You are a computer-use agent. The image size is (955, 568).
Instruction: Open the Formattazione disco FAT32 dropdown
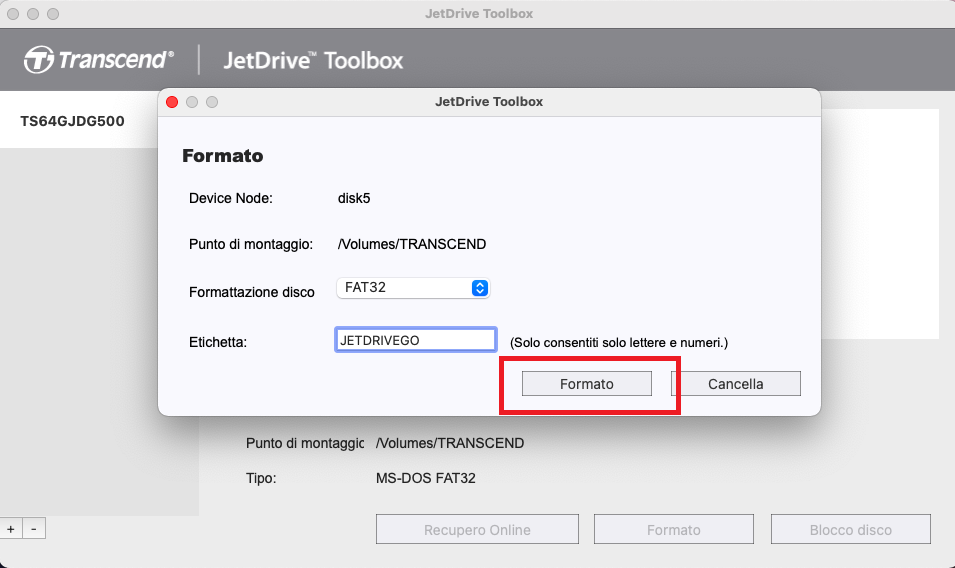[413, 287]
